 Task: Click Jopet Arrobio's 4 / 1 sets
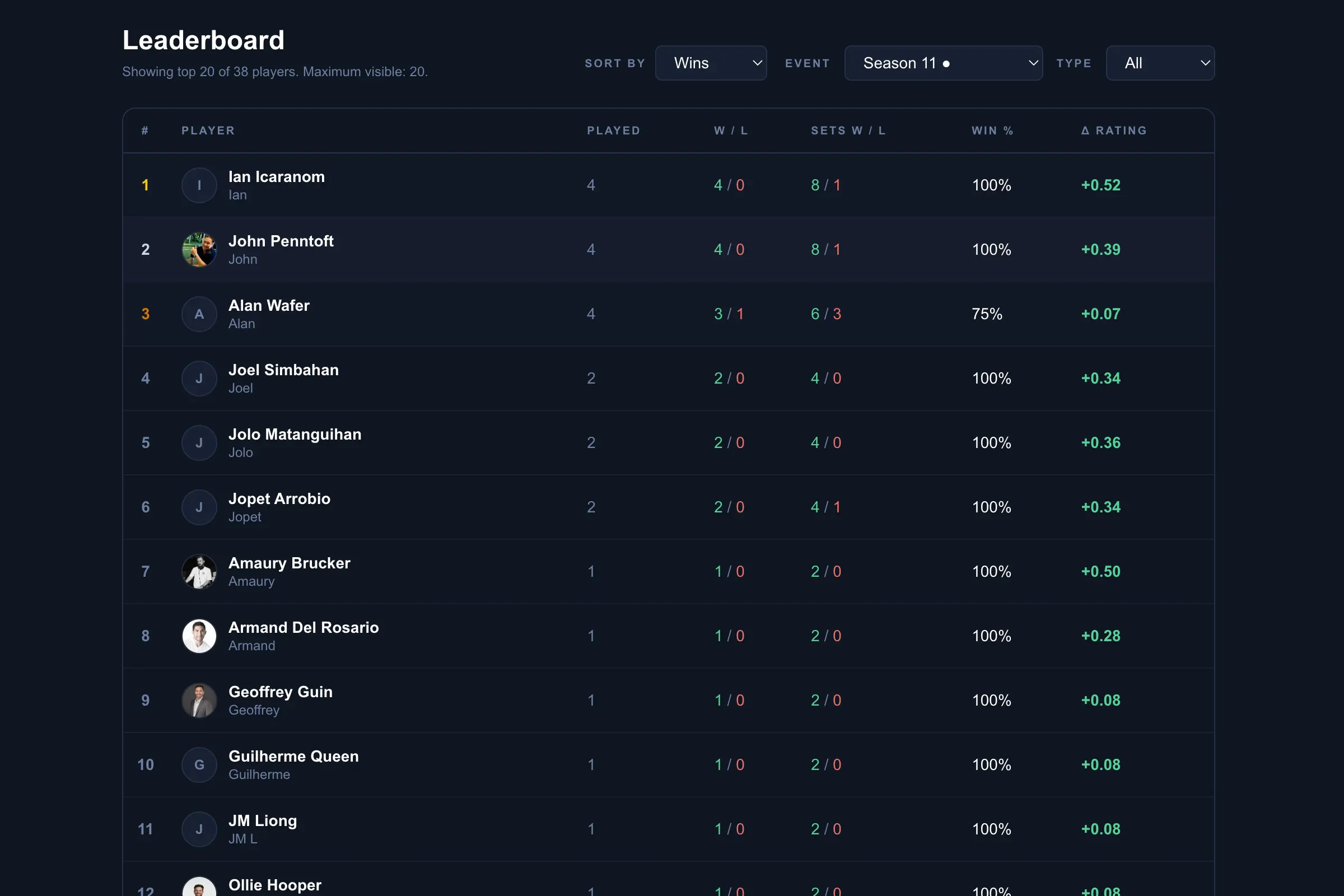tap(825, 507)
